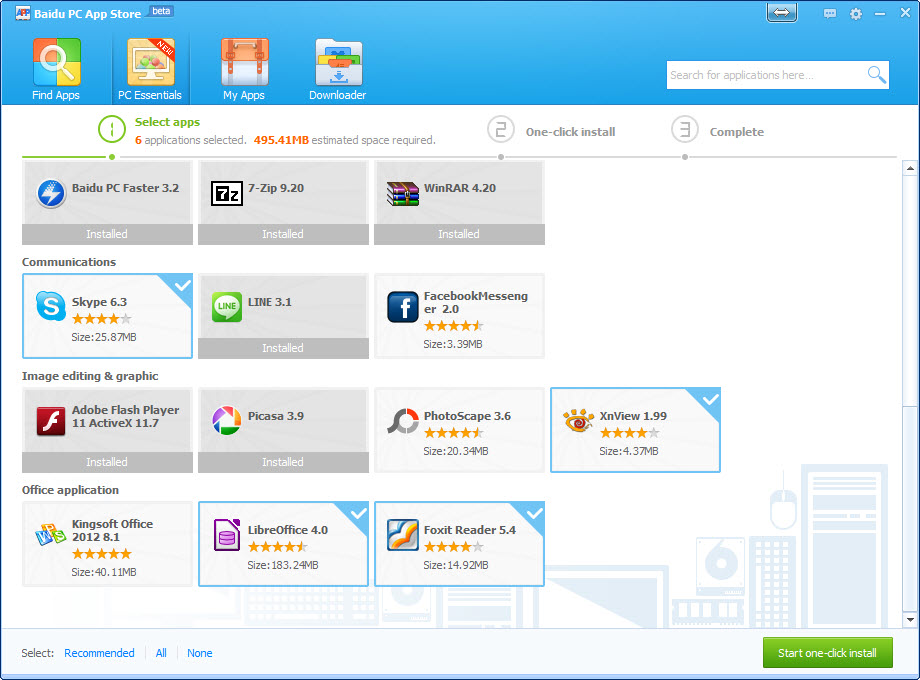
Task: Click the search magnifier icon
Action: coord(877,75)
